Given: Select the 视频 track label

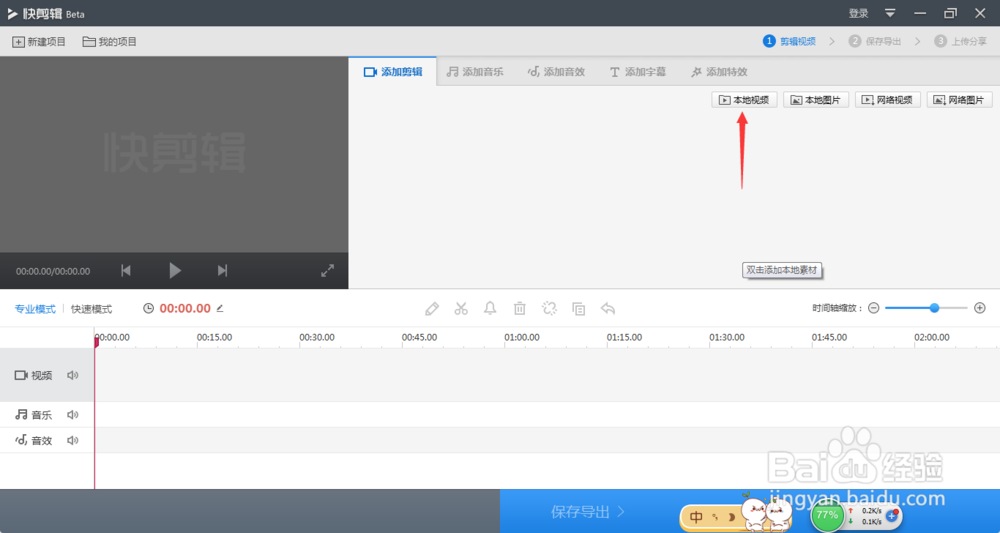Looking at the screenshot, I should pos(34,376).
